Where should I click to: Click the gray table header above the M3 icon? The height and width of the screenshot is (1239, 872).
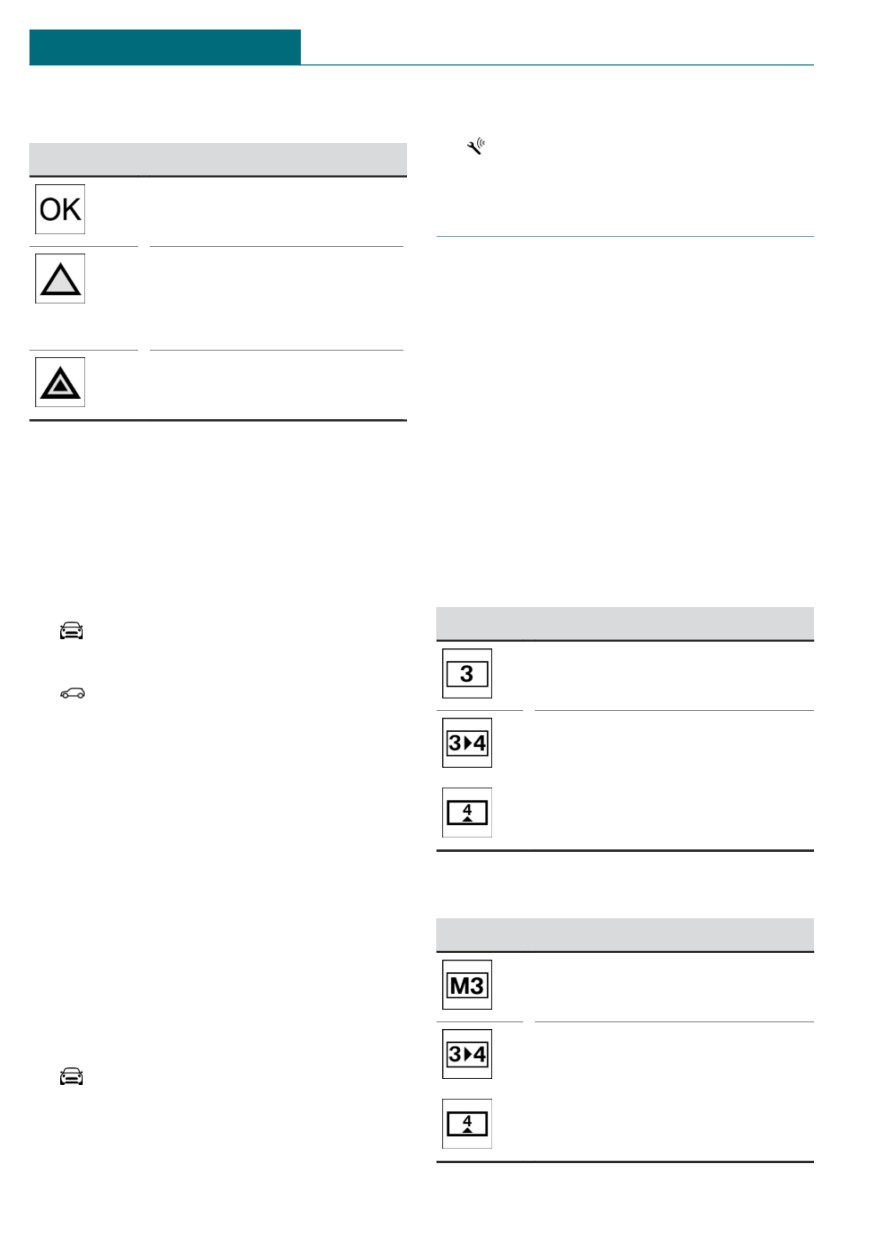[625, 935]
